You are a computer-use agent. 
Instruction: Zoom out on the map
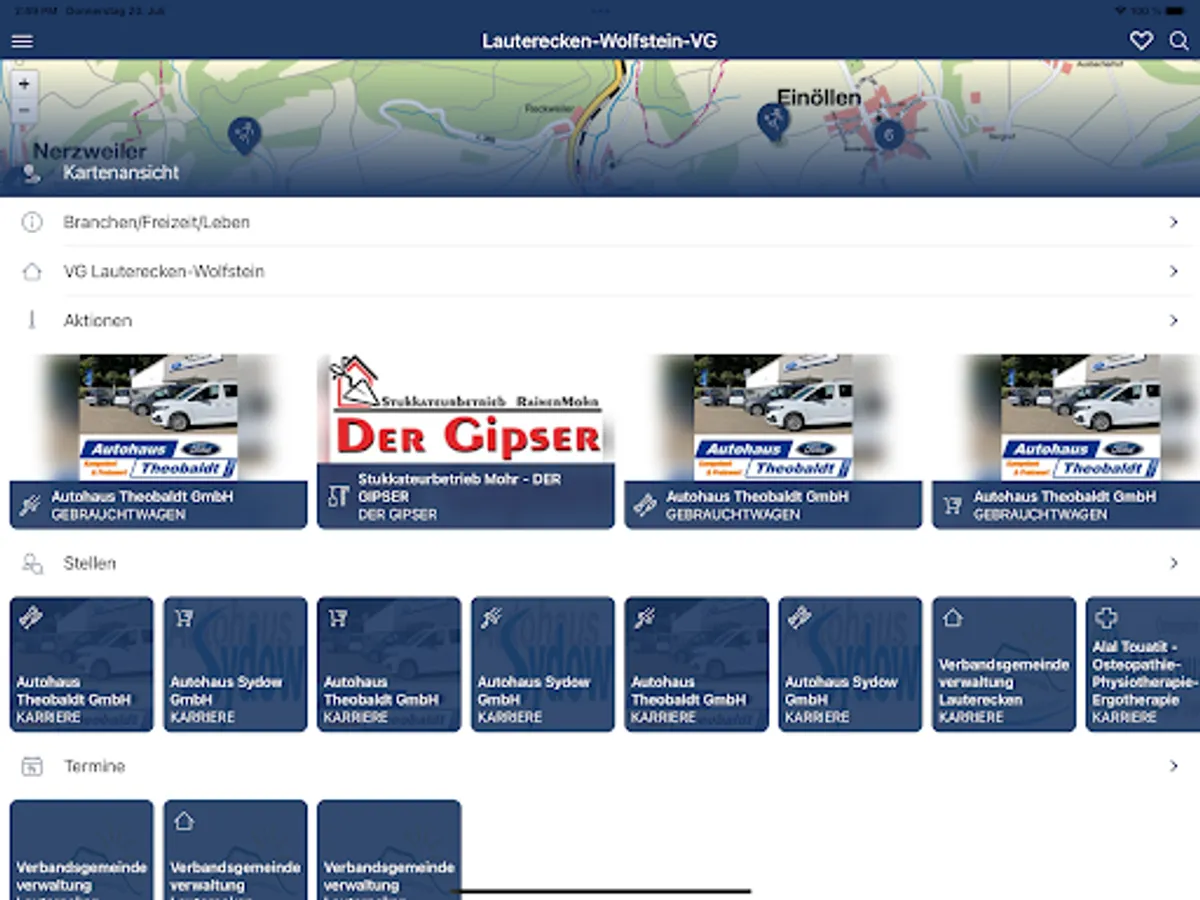[24, 110]
